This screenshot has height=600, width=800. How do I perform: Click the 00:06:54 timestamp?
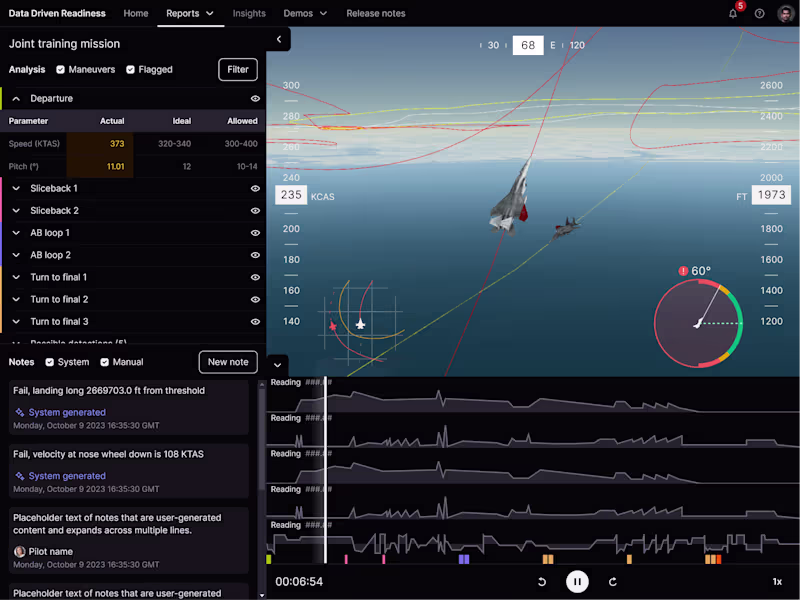pos(299,582)
